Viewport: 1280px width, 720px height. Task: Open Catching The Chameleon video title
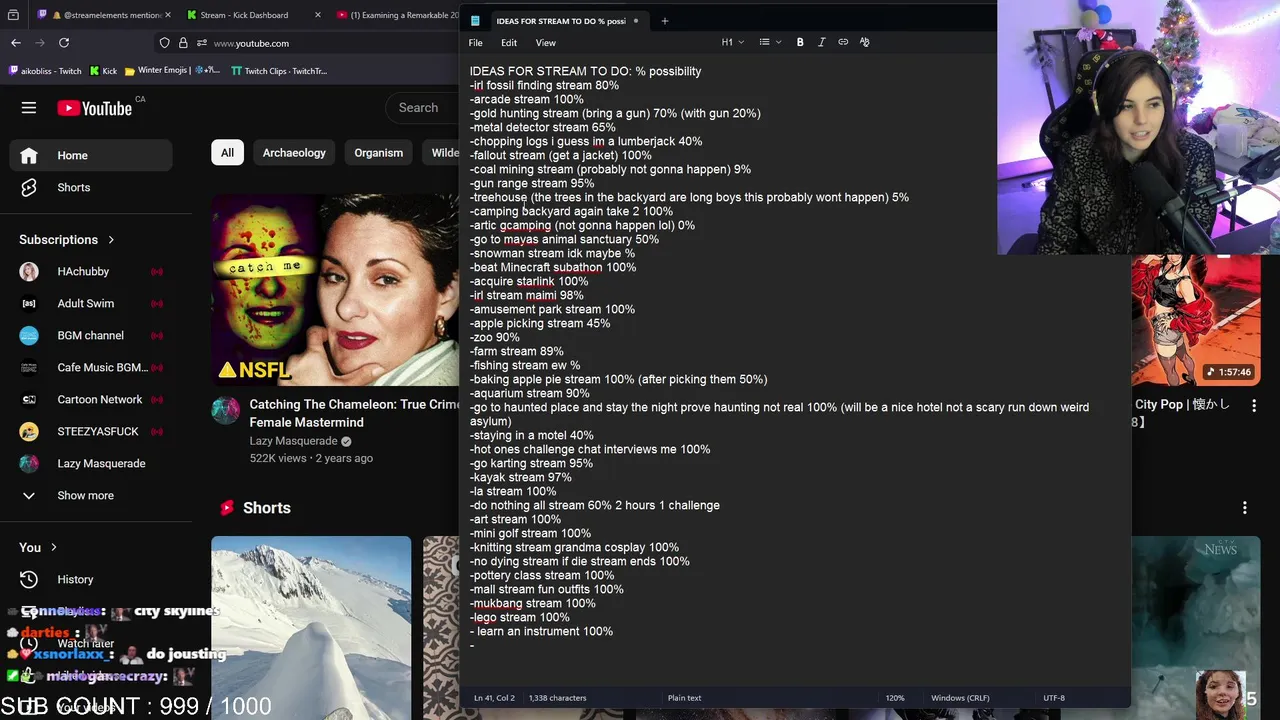coord(354,413)
